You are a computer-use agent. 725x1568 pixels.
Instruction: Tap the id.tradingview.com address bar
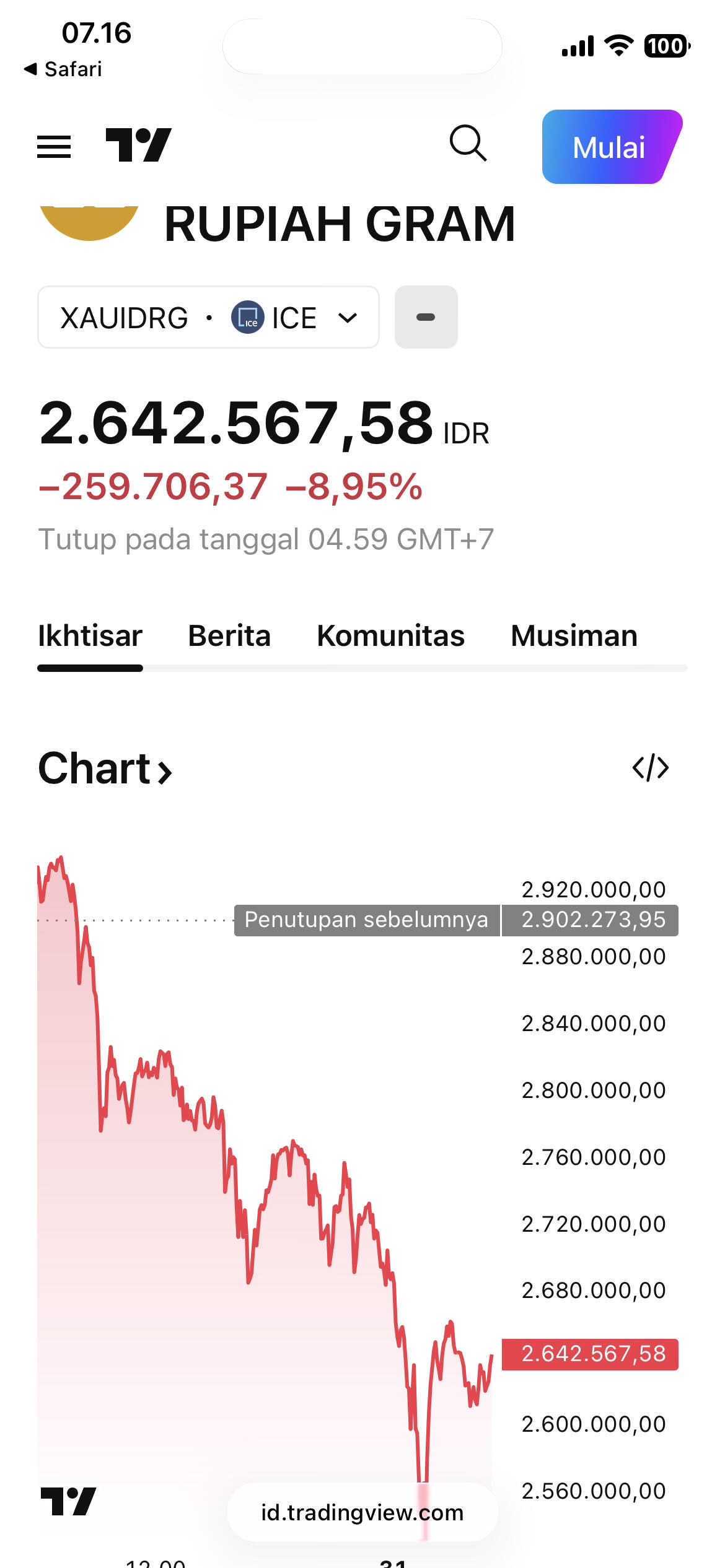click(362, 1512)
